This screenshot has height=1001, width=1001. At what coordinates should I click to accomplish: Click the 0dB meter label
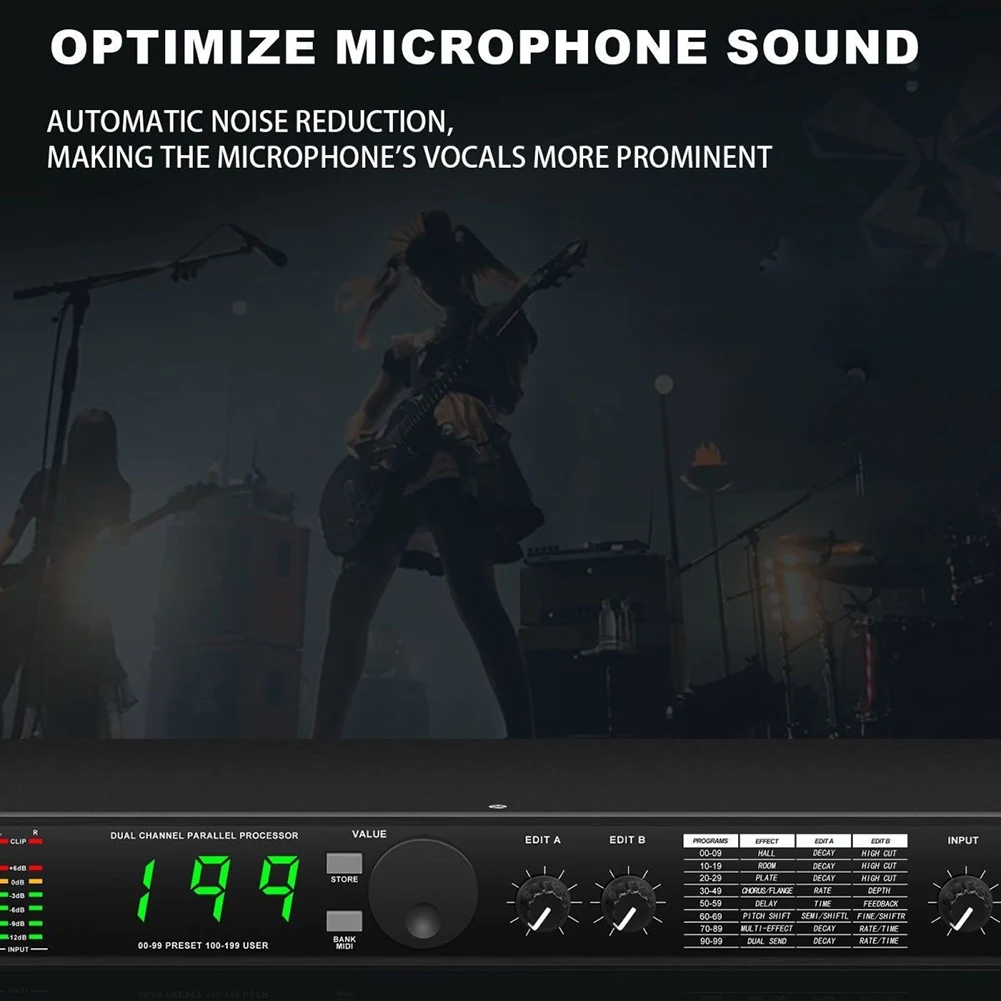click(18, 882)
